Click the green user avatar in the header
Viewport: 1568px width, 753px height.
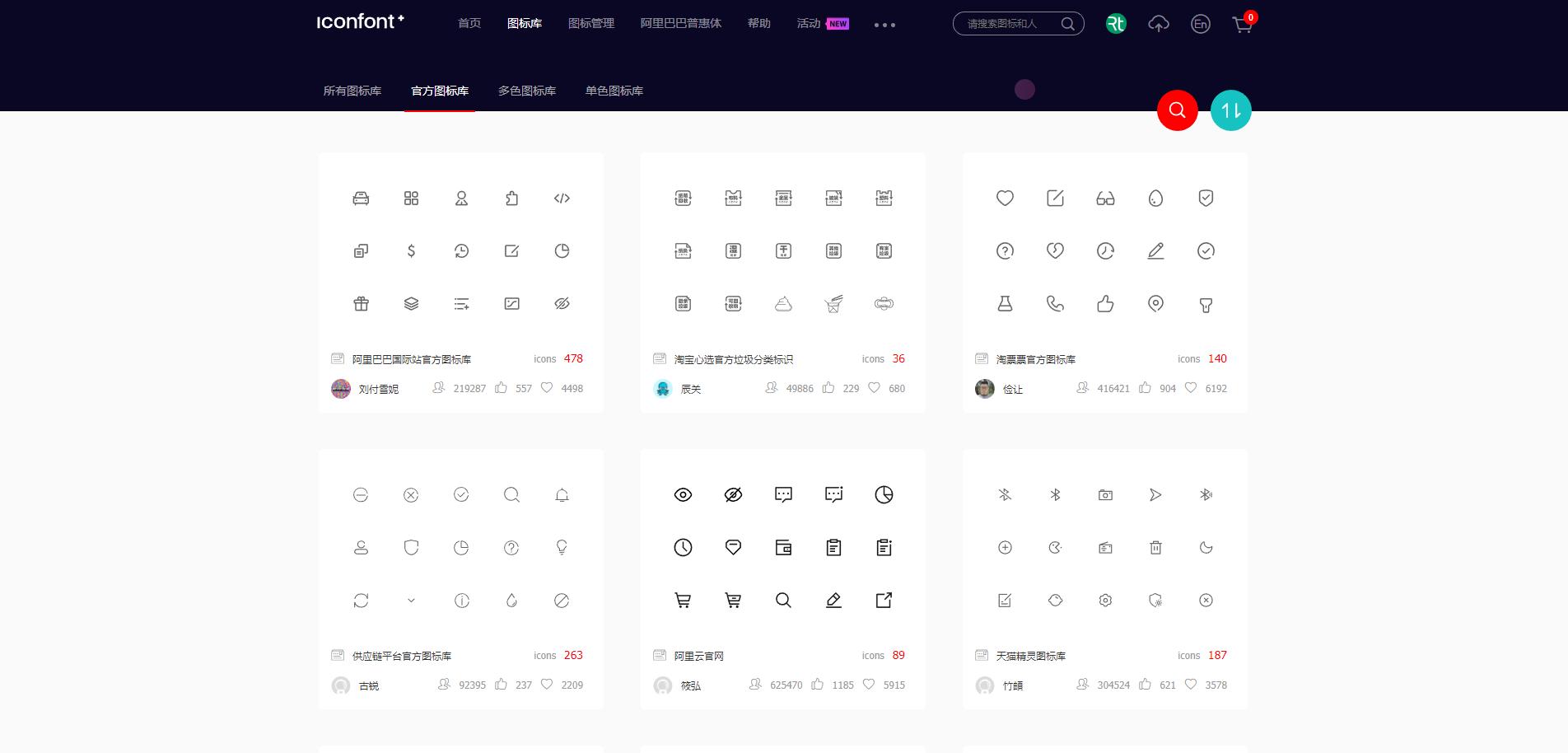pyautogui.click(x=1116, y=24)
